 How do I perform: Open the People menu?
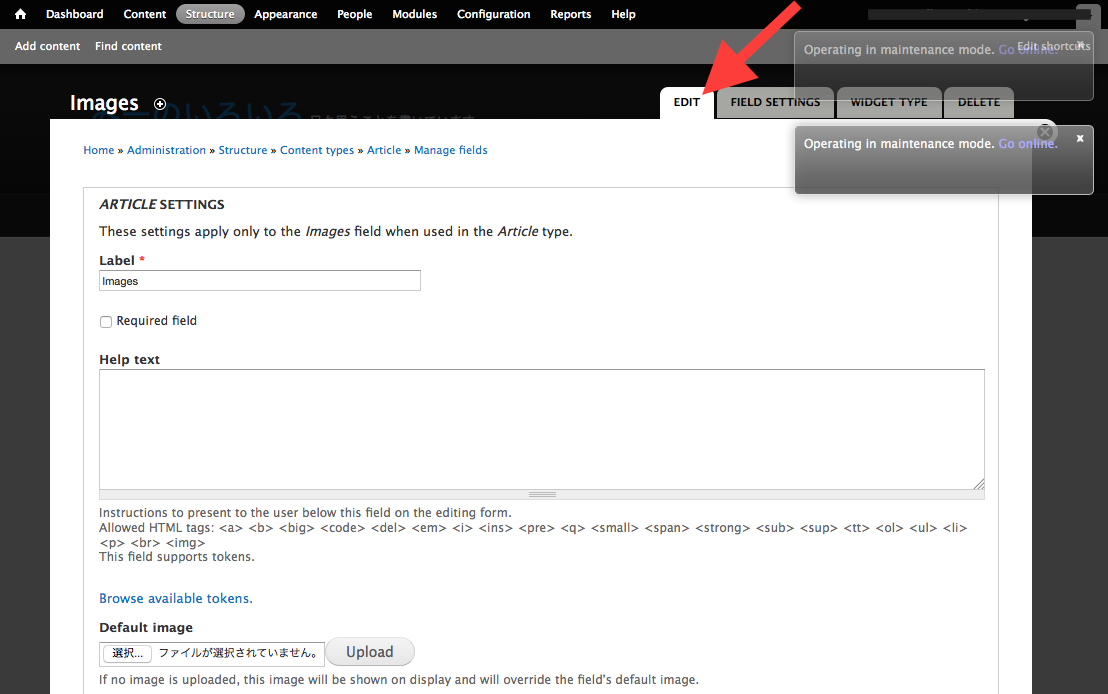(x=355, y=14)
